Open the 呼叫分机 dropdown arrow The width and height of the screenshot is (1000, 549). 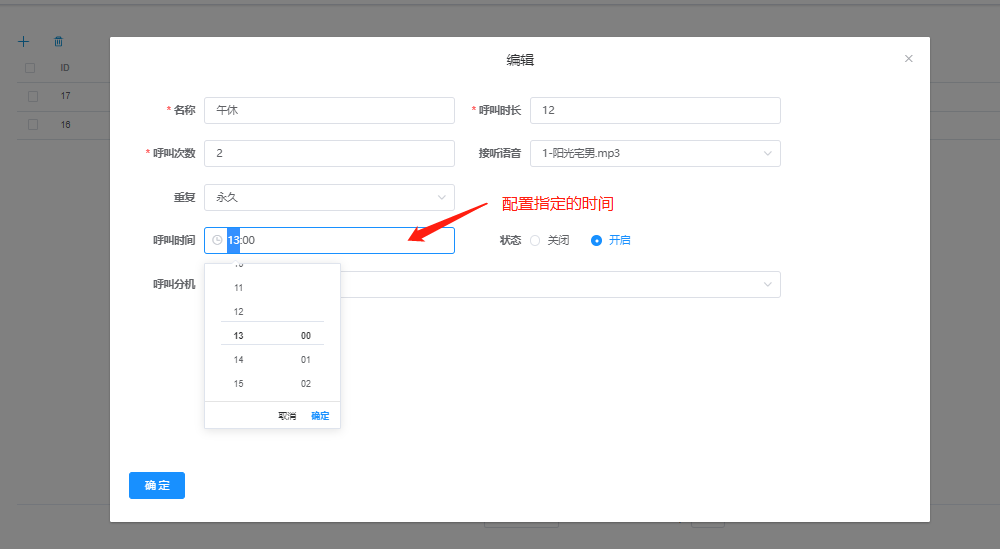pos(768,284)
